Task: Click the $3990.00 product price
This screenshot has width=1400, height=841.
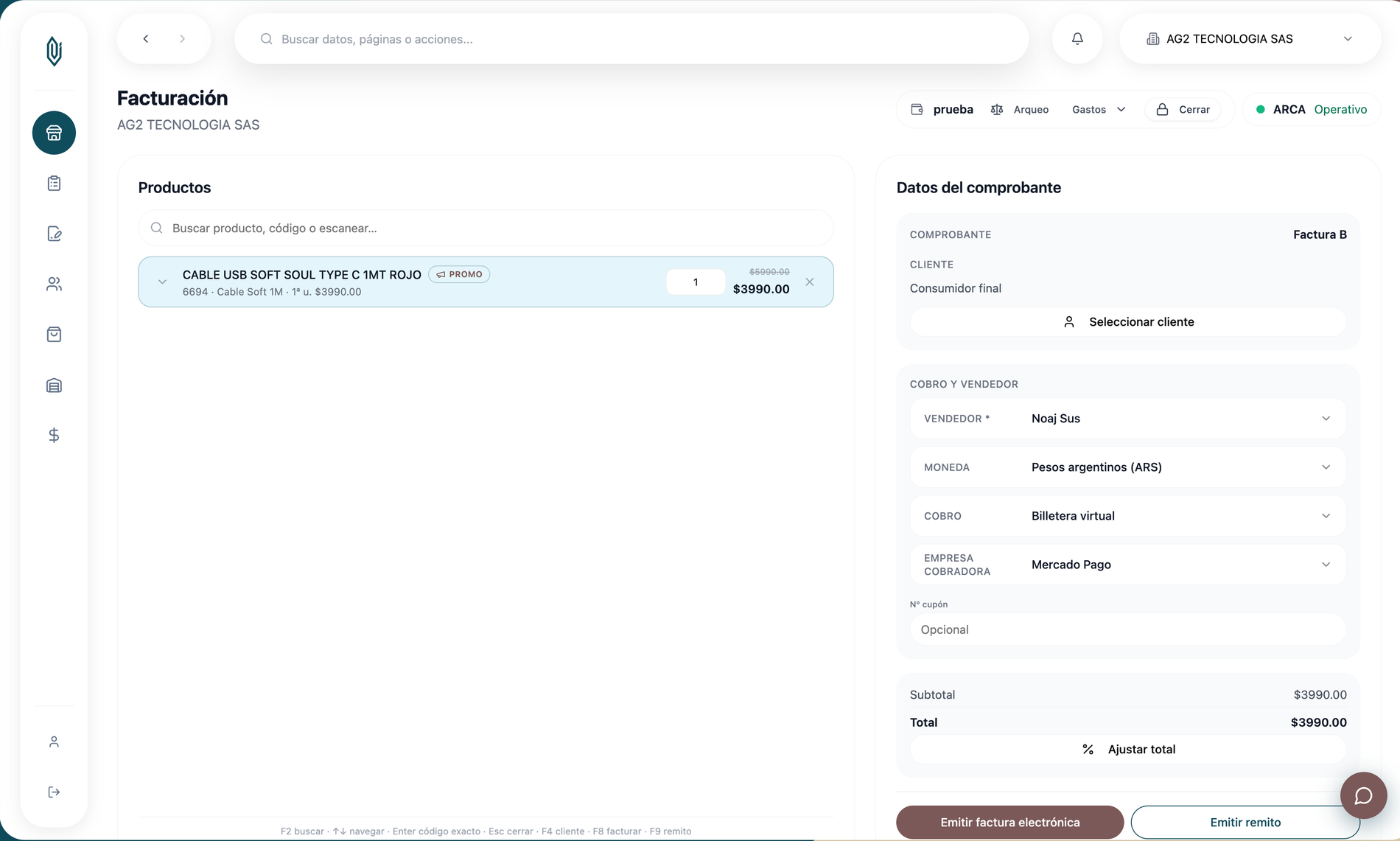Action: click(x=761, y=290)
